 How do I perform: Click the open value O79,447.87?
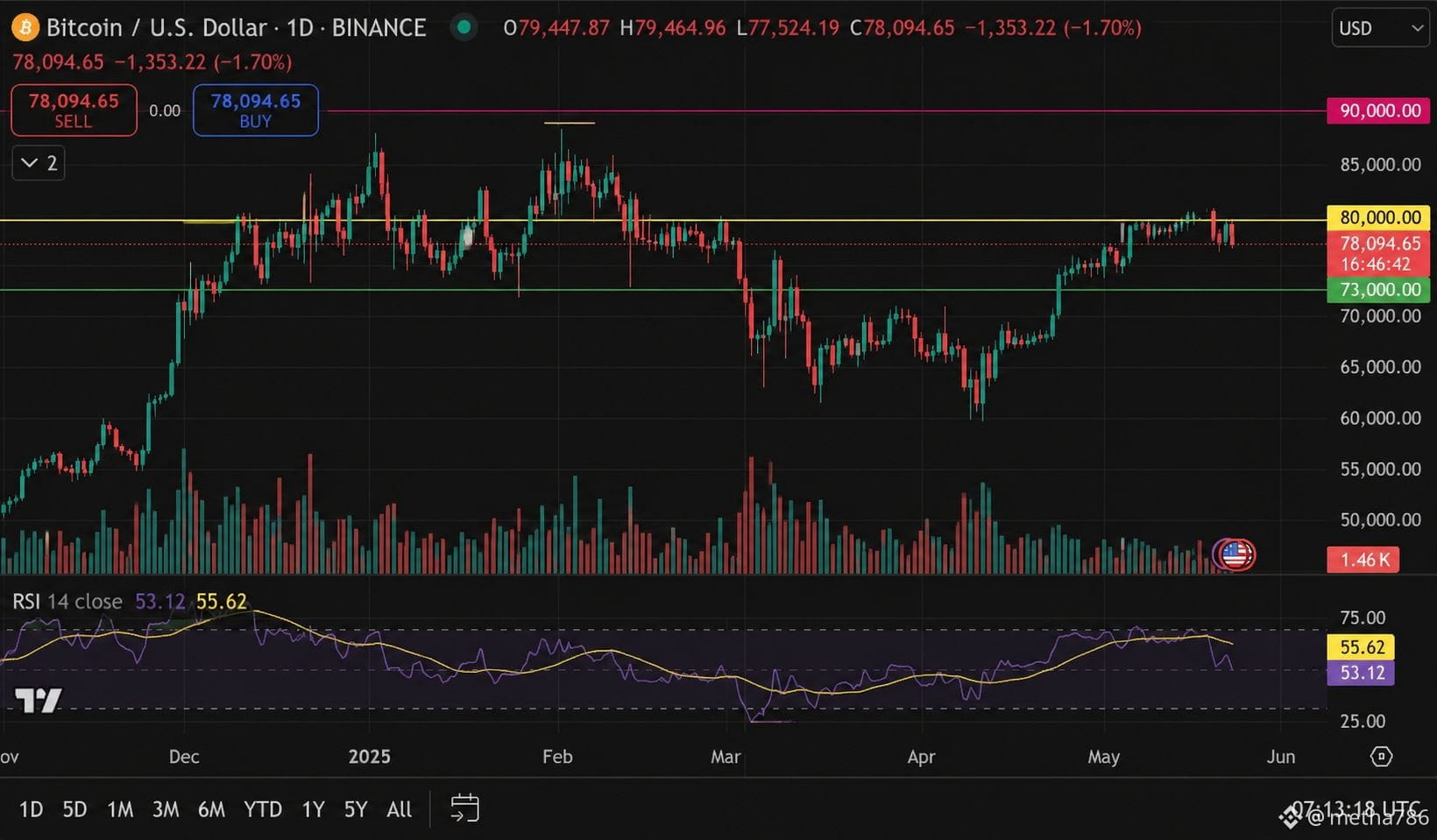[556, 28]
